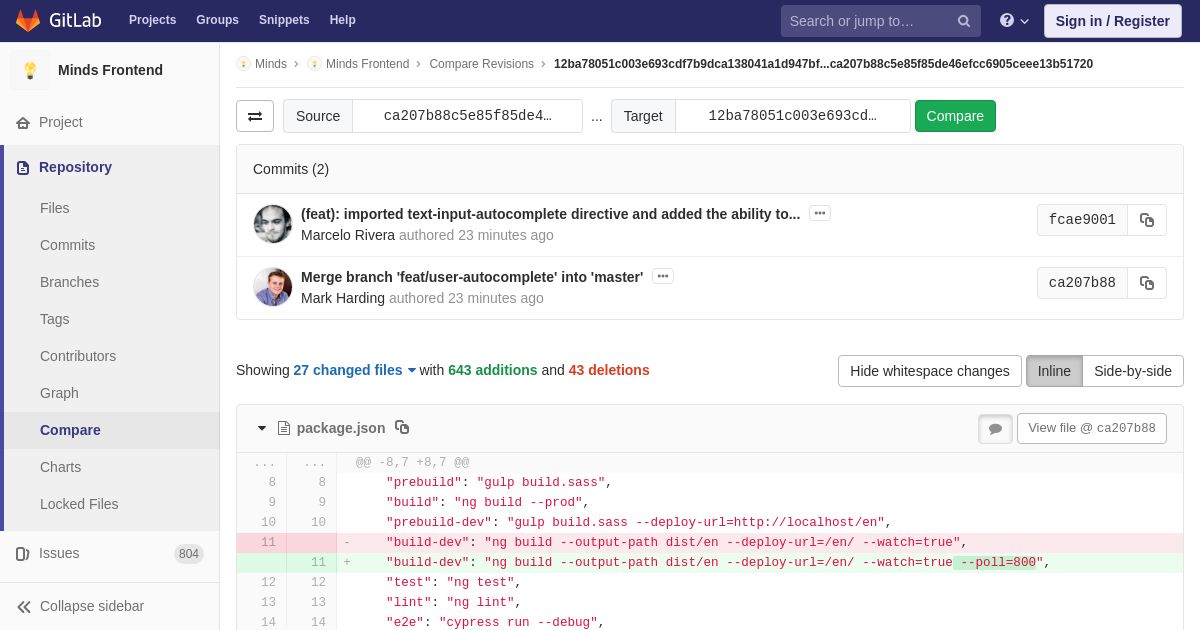Toggle comments for package.json file

point(995,428)
